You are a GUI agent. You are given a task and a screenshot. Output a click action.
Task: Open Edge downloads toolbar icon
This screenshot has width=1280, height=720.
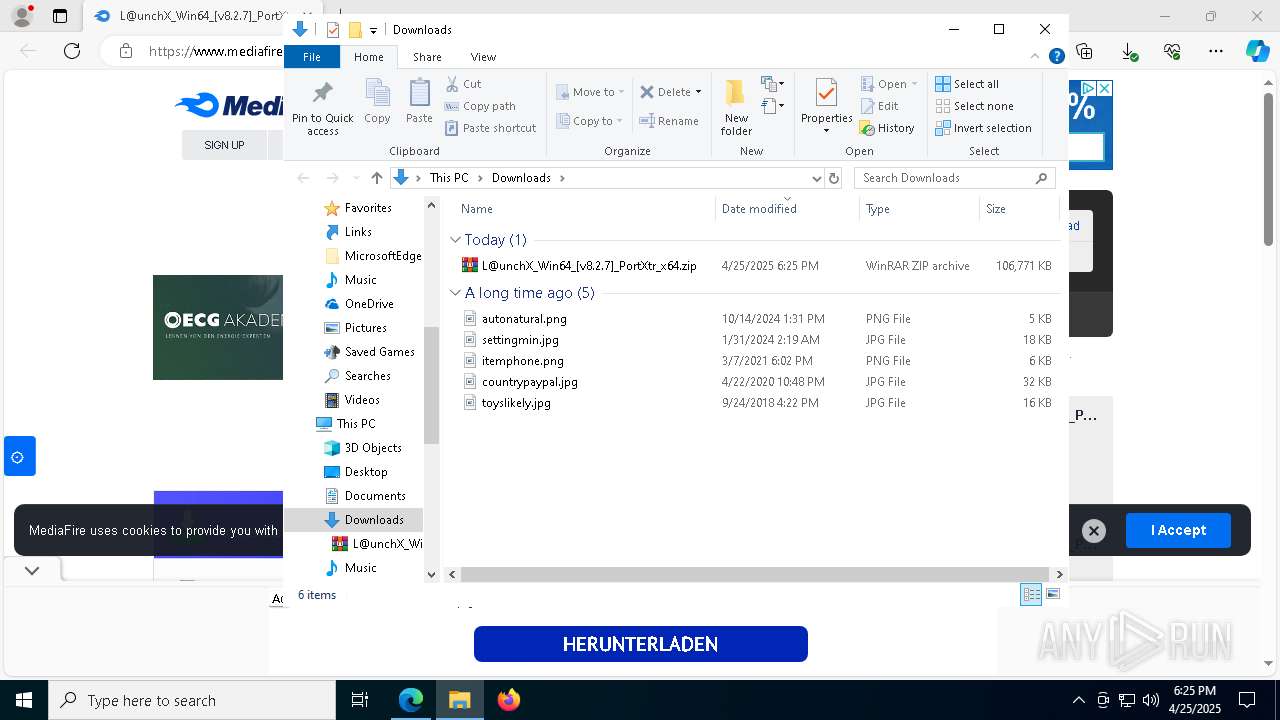[x=1129, y=51]
